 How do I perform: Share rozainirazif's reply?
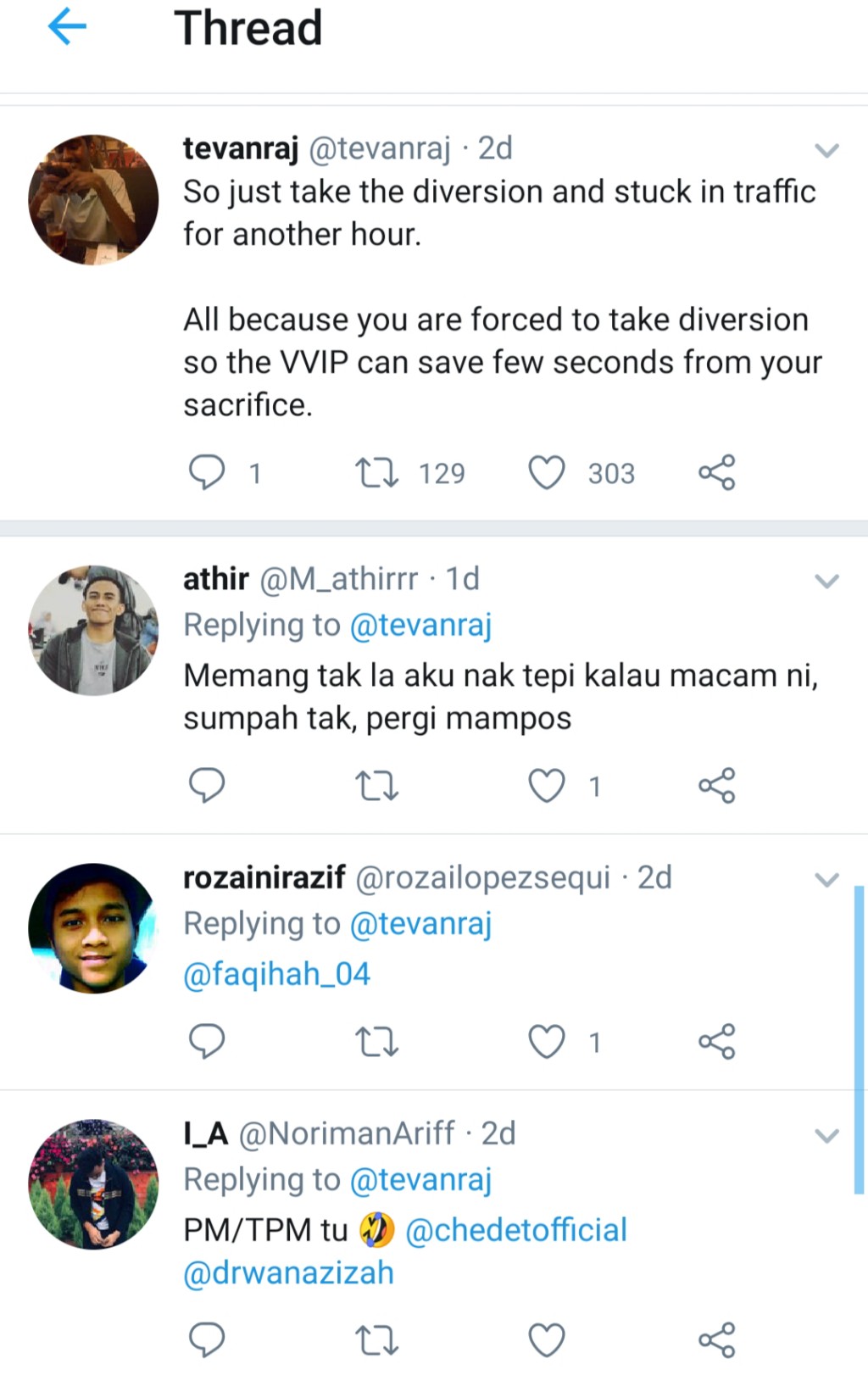coord(717,1042)
